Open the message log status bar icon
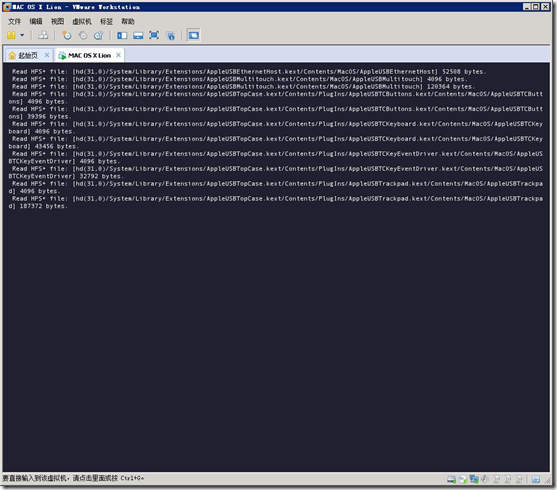Viewport: 557px width, 490px height. click(536, 479)
